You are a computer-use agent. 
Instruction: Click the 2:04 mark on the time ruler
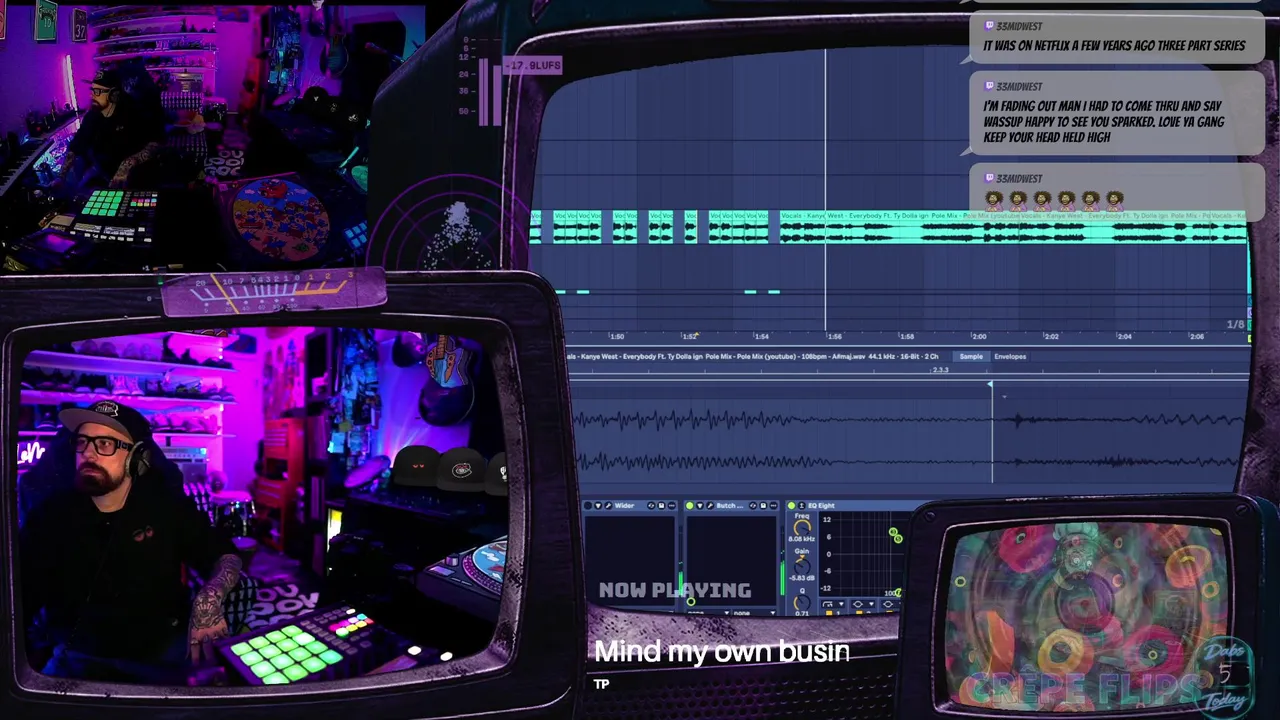tap(1123, 336)
